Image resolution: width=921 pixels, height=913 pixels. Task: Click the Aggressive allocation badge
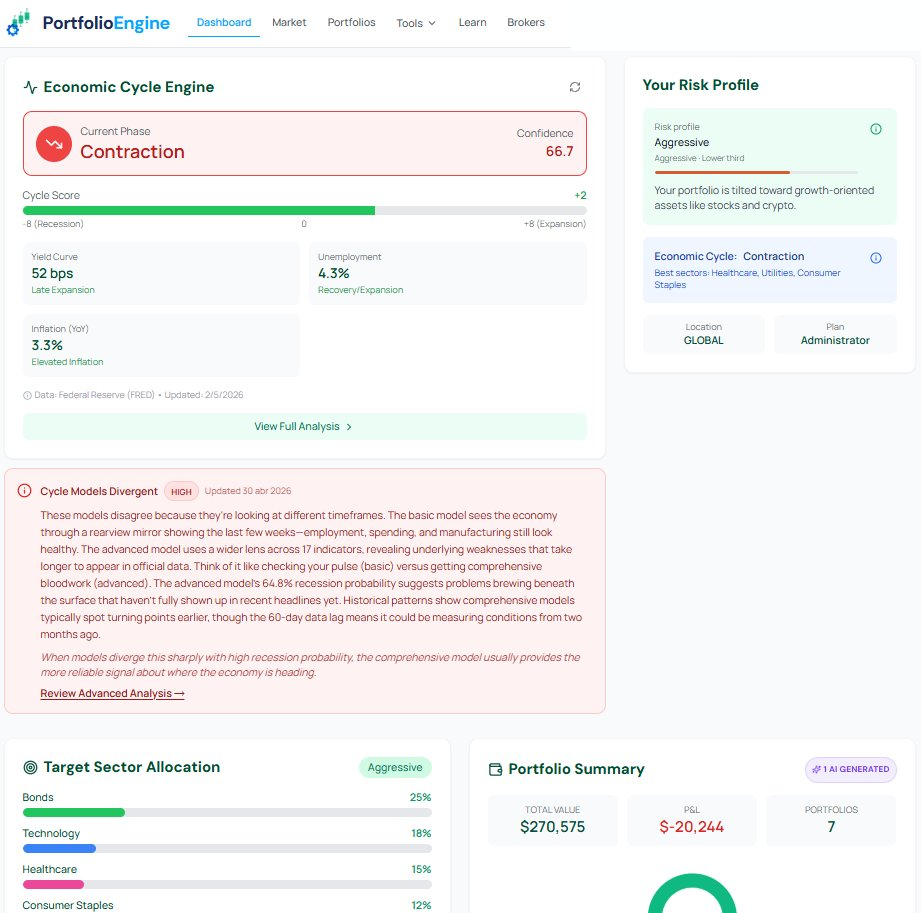395,767
